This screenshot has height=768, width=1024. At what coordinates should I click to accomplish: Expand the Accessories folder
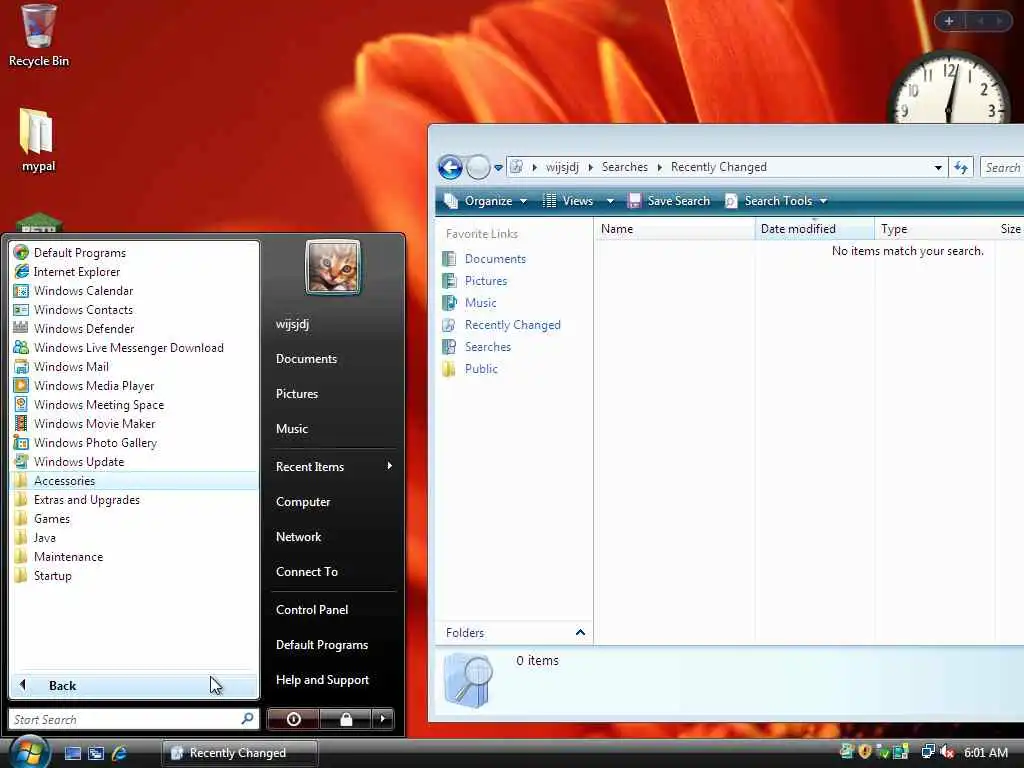coord(135,481)
